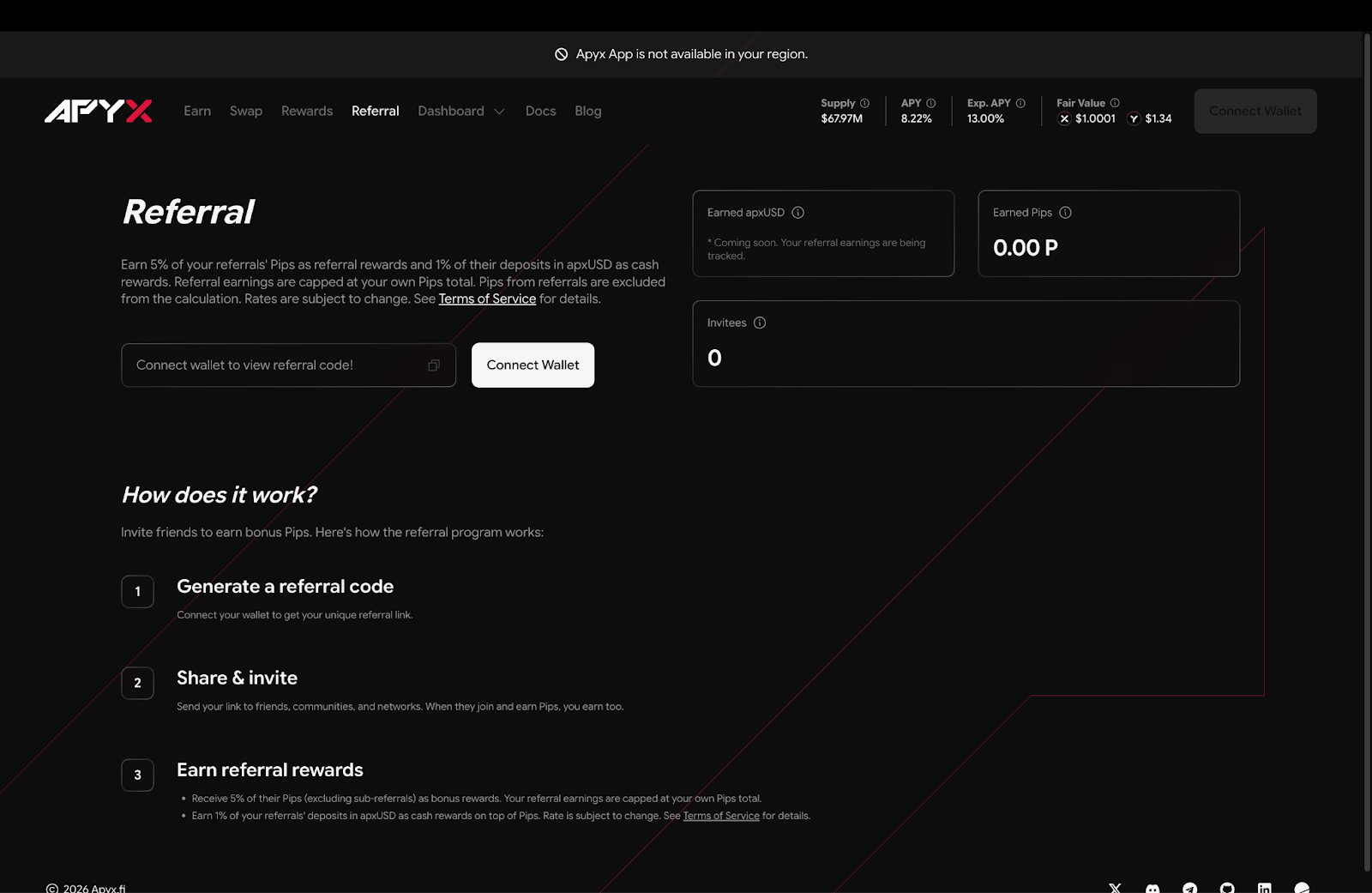The image size is (1372, 893).
Task: Open Terms of Service link in intro
Action: tap(487, 299)
